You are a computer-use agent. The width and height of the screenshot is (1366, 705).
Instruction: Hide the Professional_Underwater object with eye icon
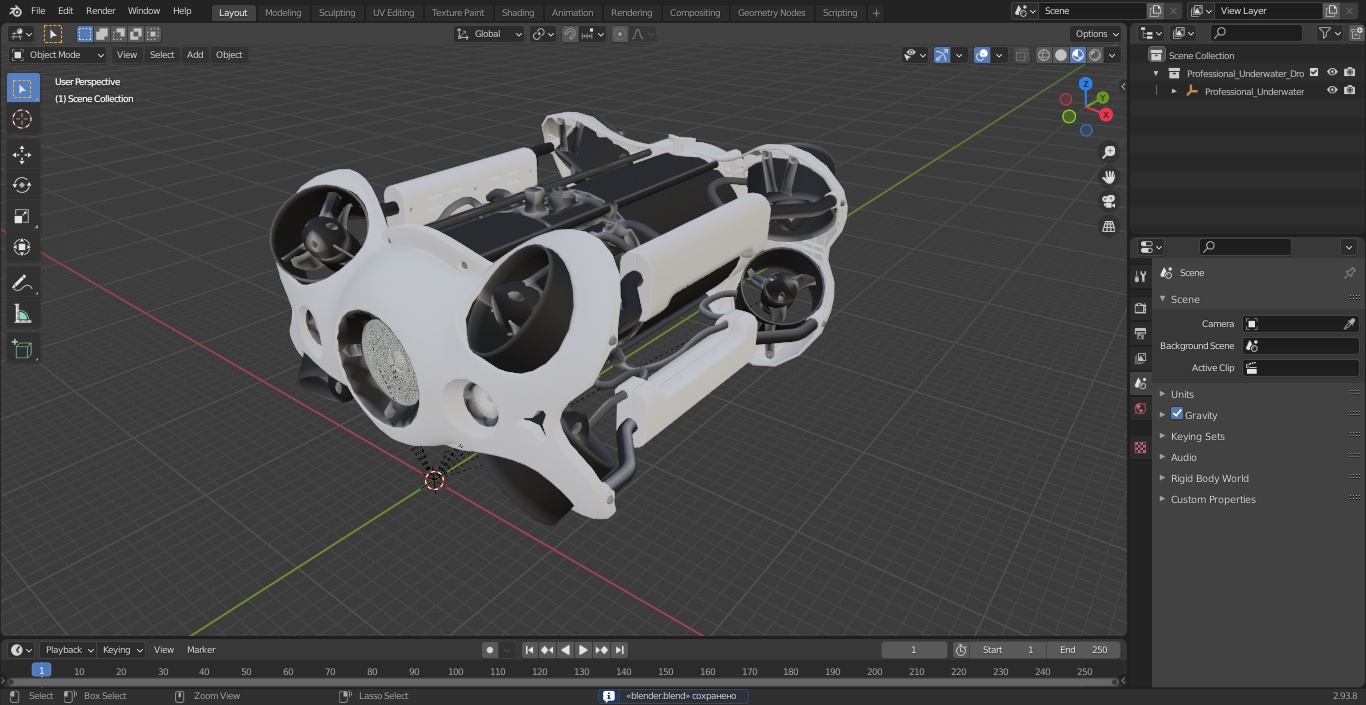1332,90
